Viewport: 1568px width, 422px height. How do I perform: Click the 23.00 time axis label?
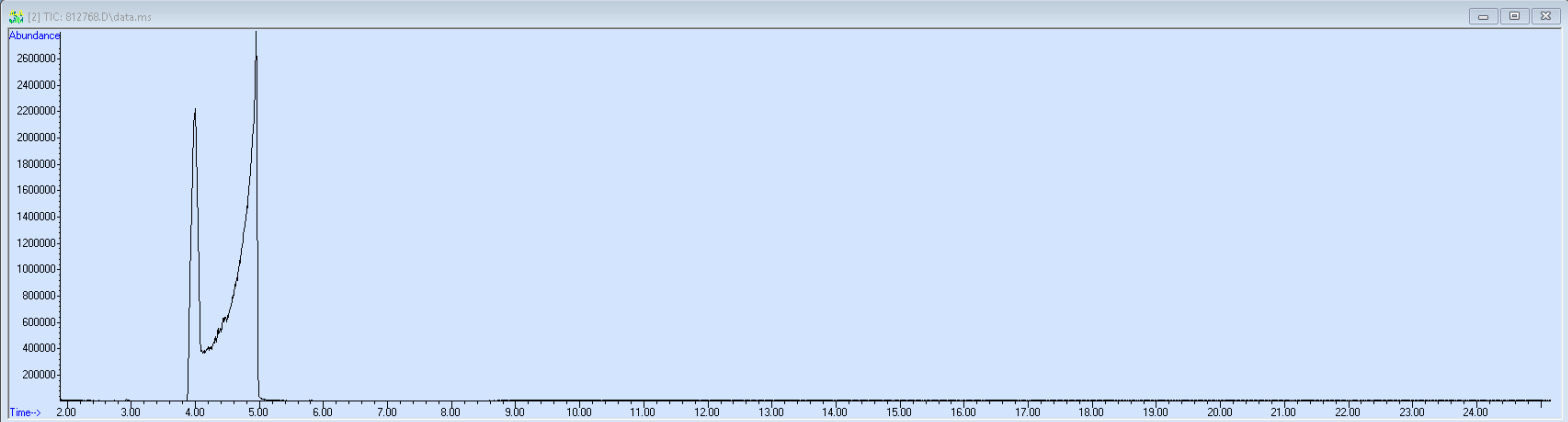[x=1411, y=412]
